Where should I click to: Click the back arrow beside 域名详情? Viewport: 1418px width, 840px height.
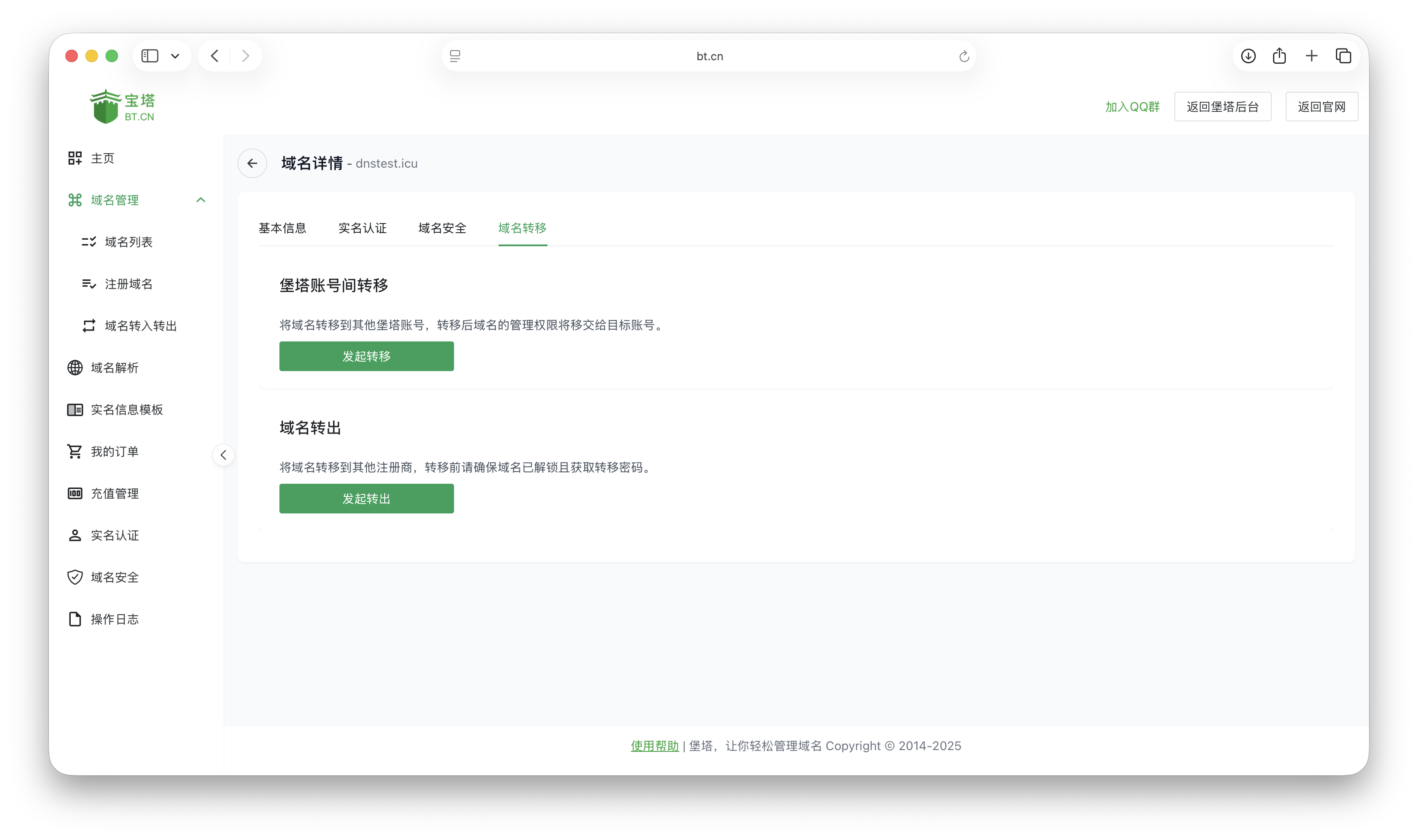[252, 164]
